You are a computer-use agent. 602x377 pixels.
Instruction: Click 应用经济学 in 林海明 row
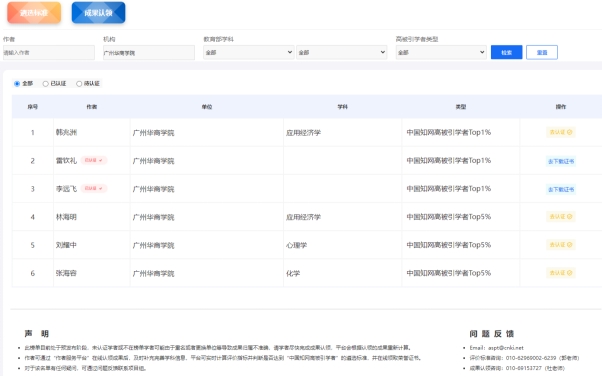[x=303, y=217]
